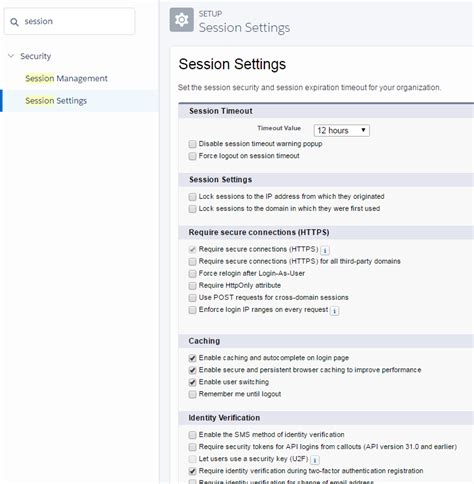Uncheck Enable user switching
Viewport: 474px width, 484px height.
tap(192, 382)
